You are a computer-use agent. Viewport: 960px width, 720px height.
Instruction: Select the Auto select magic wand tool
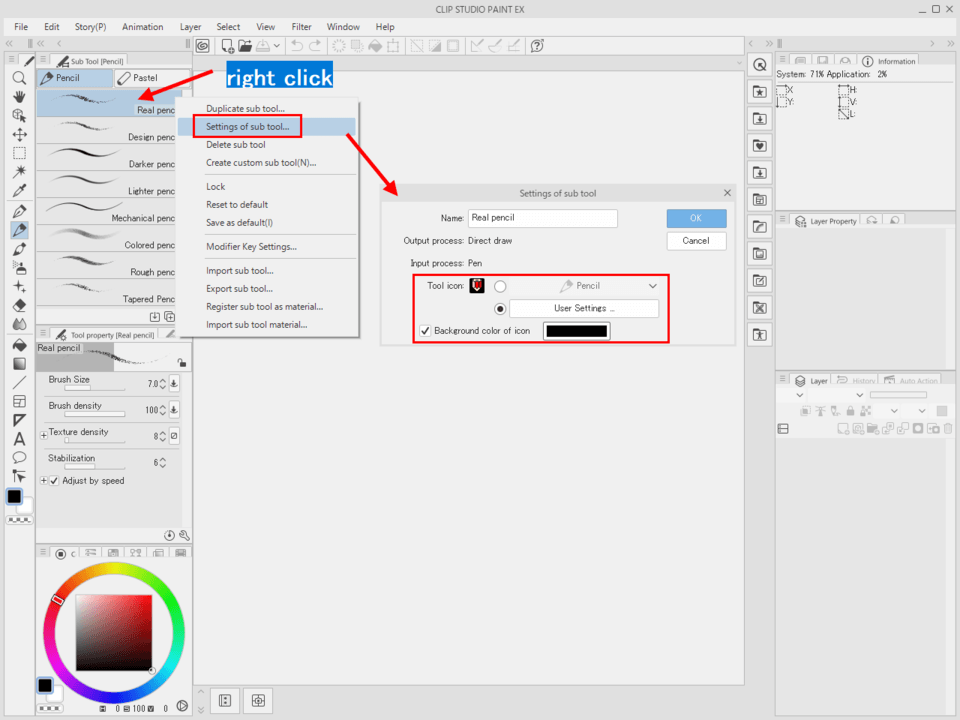19,172
